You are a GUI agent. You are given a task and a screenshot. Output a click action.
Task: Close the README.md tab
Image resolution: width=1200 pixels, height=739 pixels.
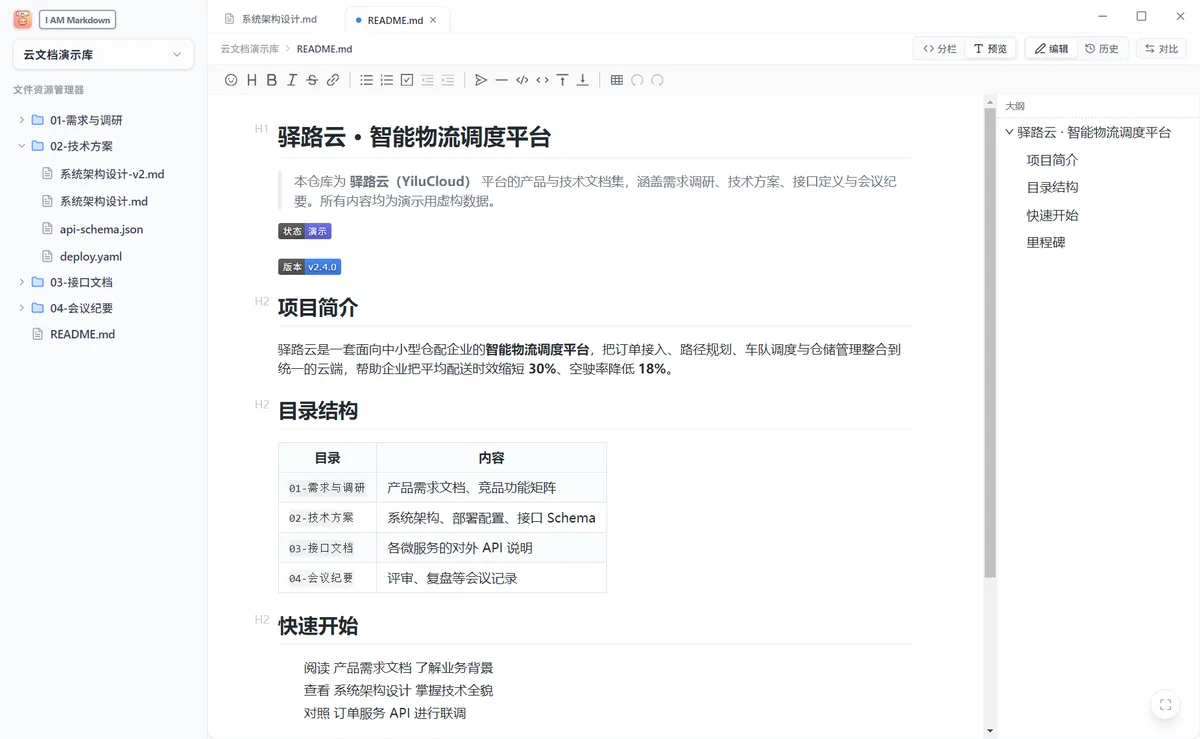[x=433, y=20]
